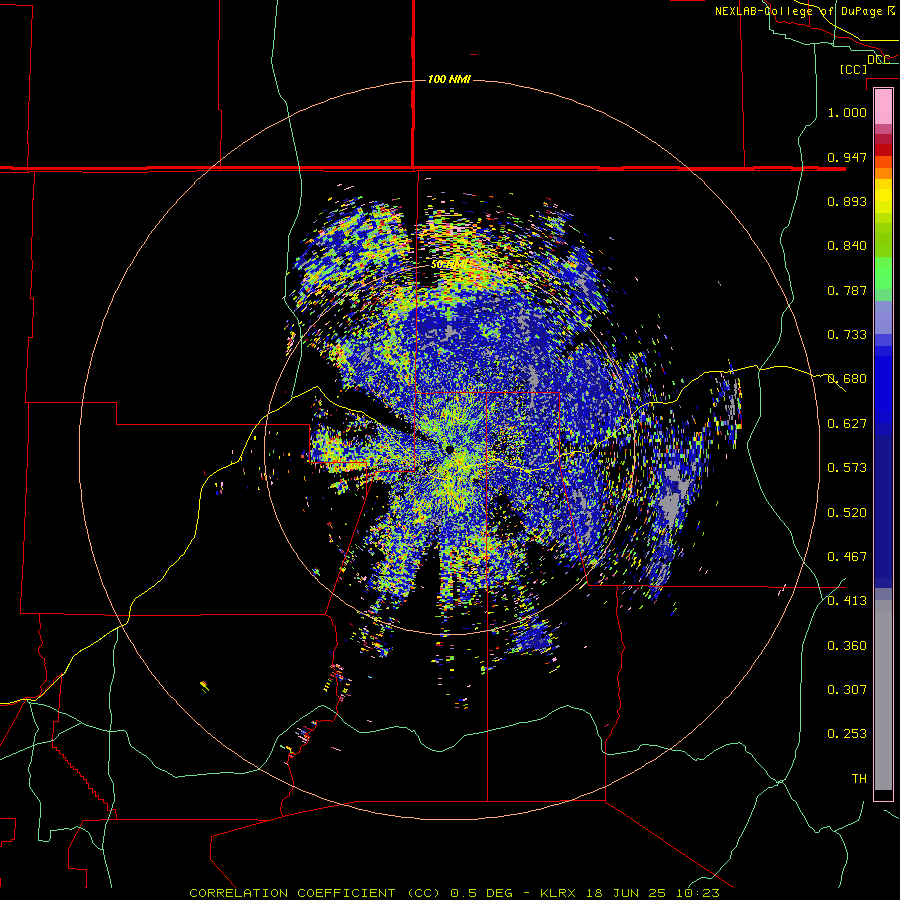
Task: Click the 100 NMI range ring label
Action: tap(449, 79)
